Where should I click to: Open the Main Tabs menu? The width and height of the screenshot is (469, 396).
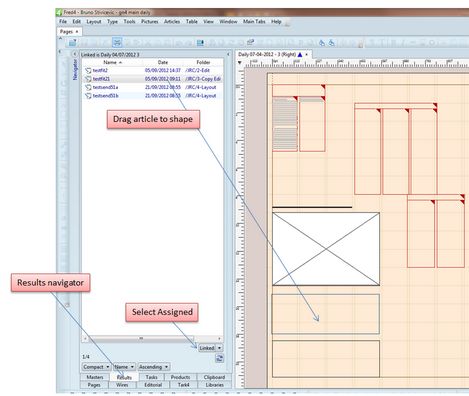coord(254,21)
